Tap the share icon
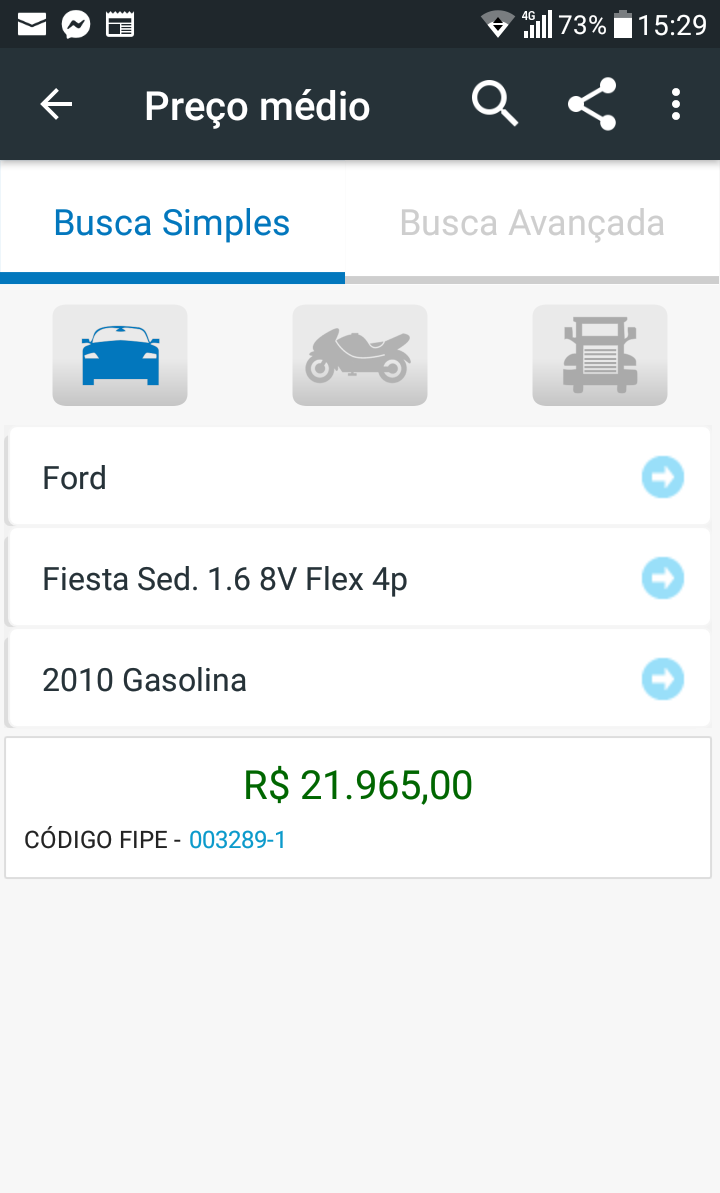The image size is (720, 1193). click(x=592, y=103)
